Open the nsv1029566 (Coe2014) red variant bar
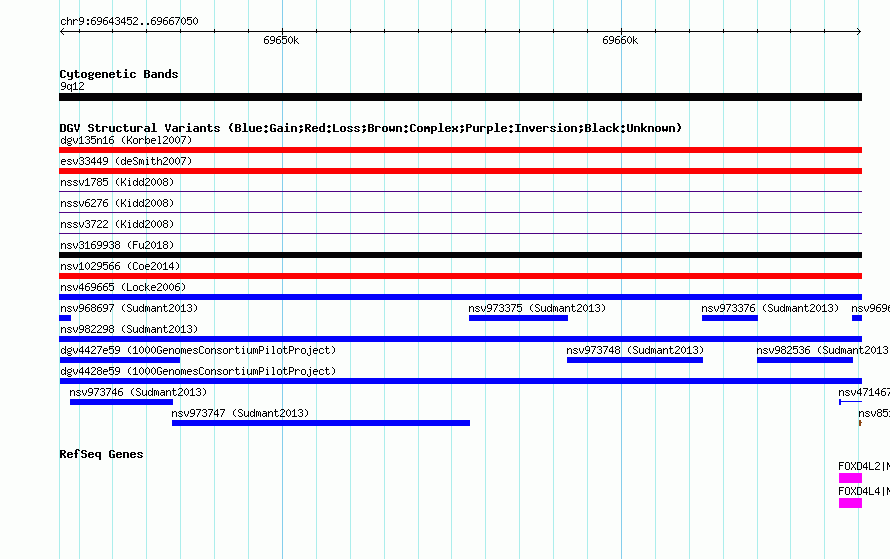The width and height of the screenshot is (890, 559). point(460,276)
